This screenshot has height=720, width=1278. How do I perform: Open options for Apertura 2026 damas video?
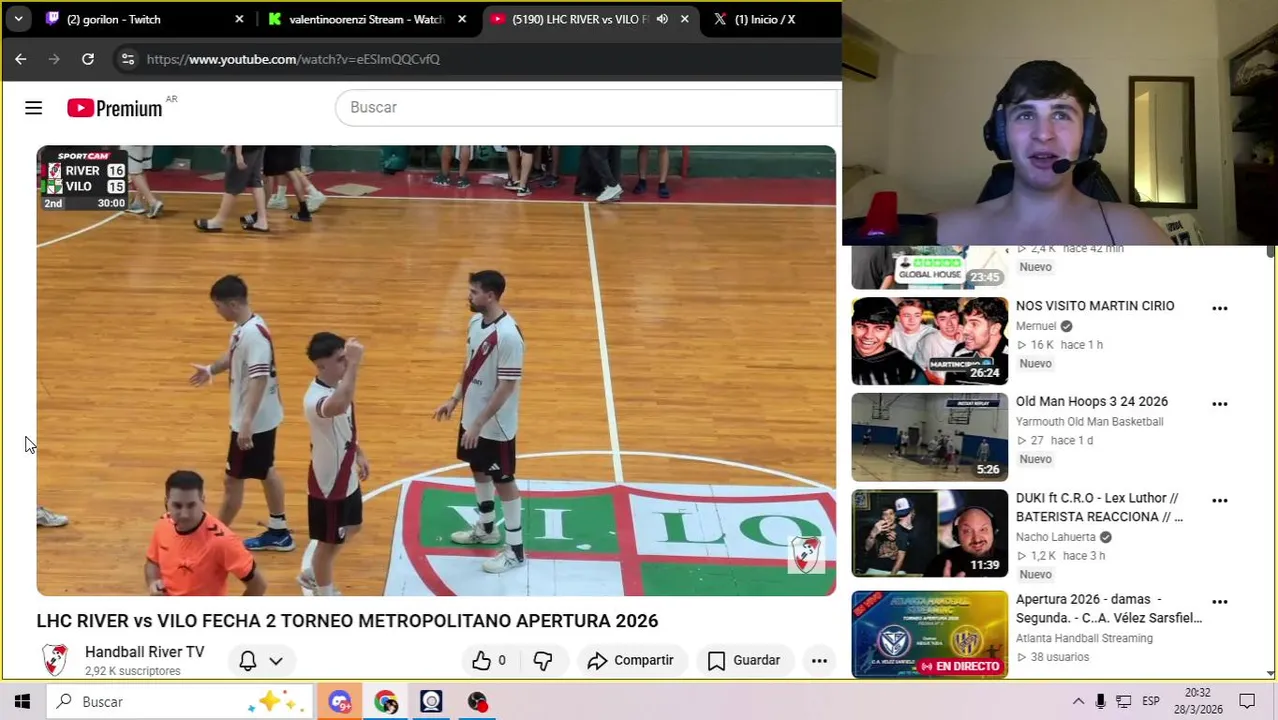tap(1220, 602)
